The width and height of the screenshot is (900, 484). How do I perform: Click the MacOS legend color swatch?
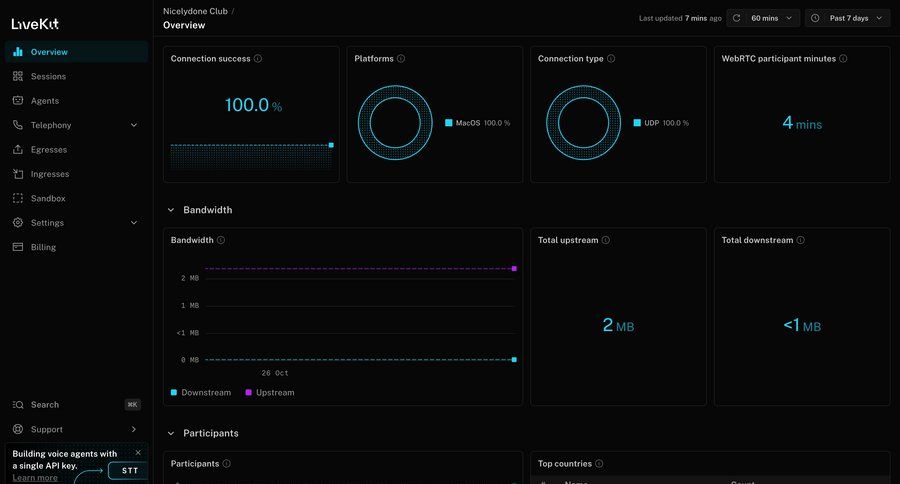click(449, 123)
